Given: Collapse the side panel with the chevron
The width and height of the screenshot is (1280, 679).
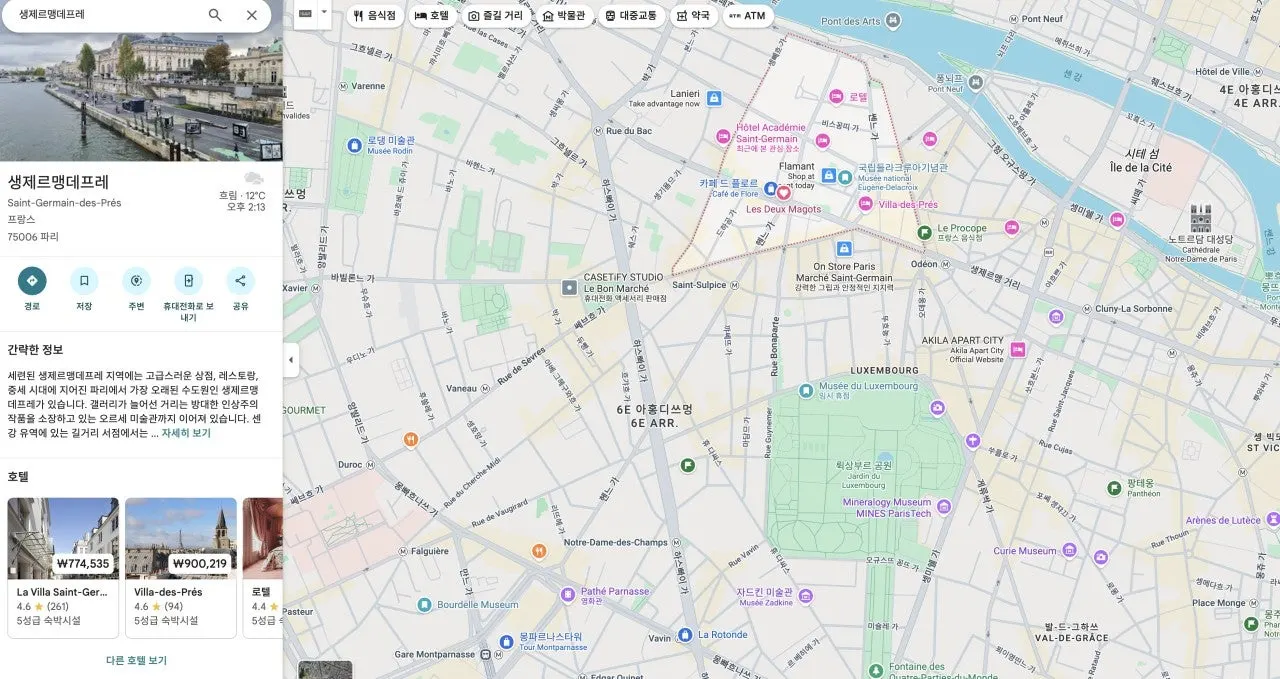Looking at the screenshot, I should [x=290, y=359].
